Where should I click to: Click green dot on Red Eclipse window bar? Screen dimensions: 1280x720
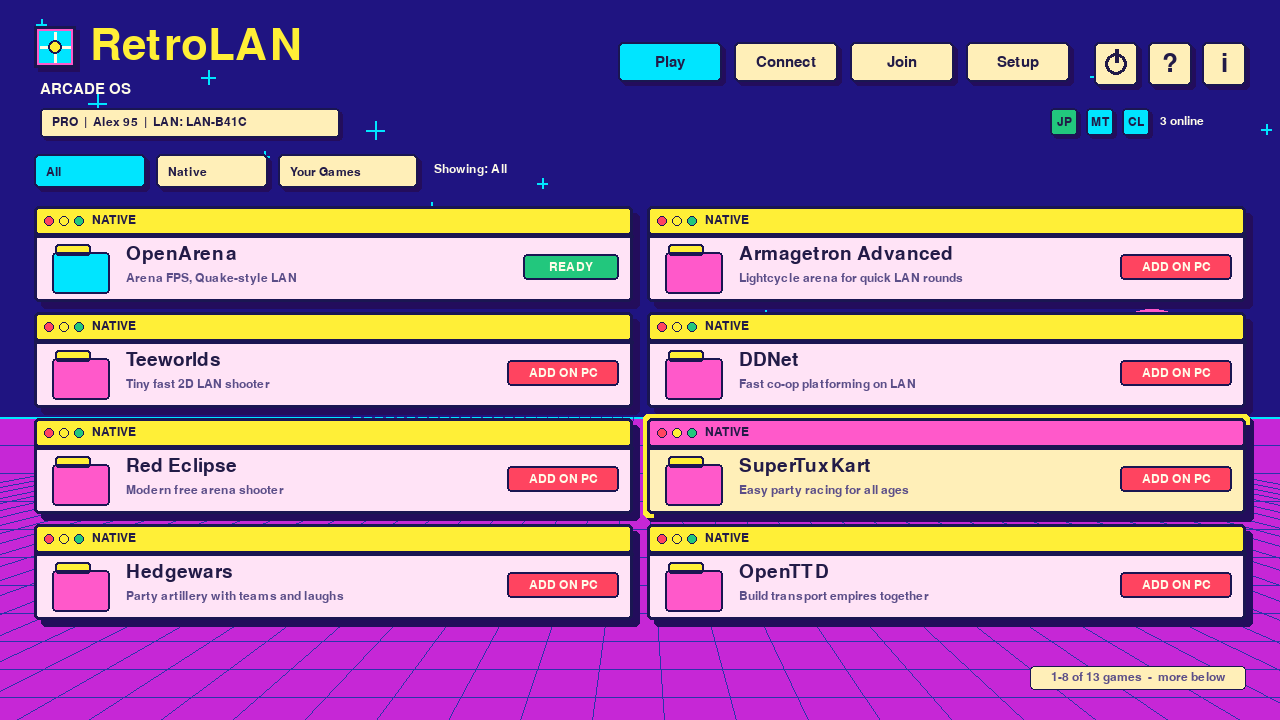pyautogui.click(x=79, y=433)
